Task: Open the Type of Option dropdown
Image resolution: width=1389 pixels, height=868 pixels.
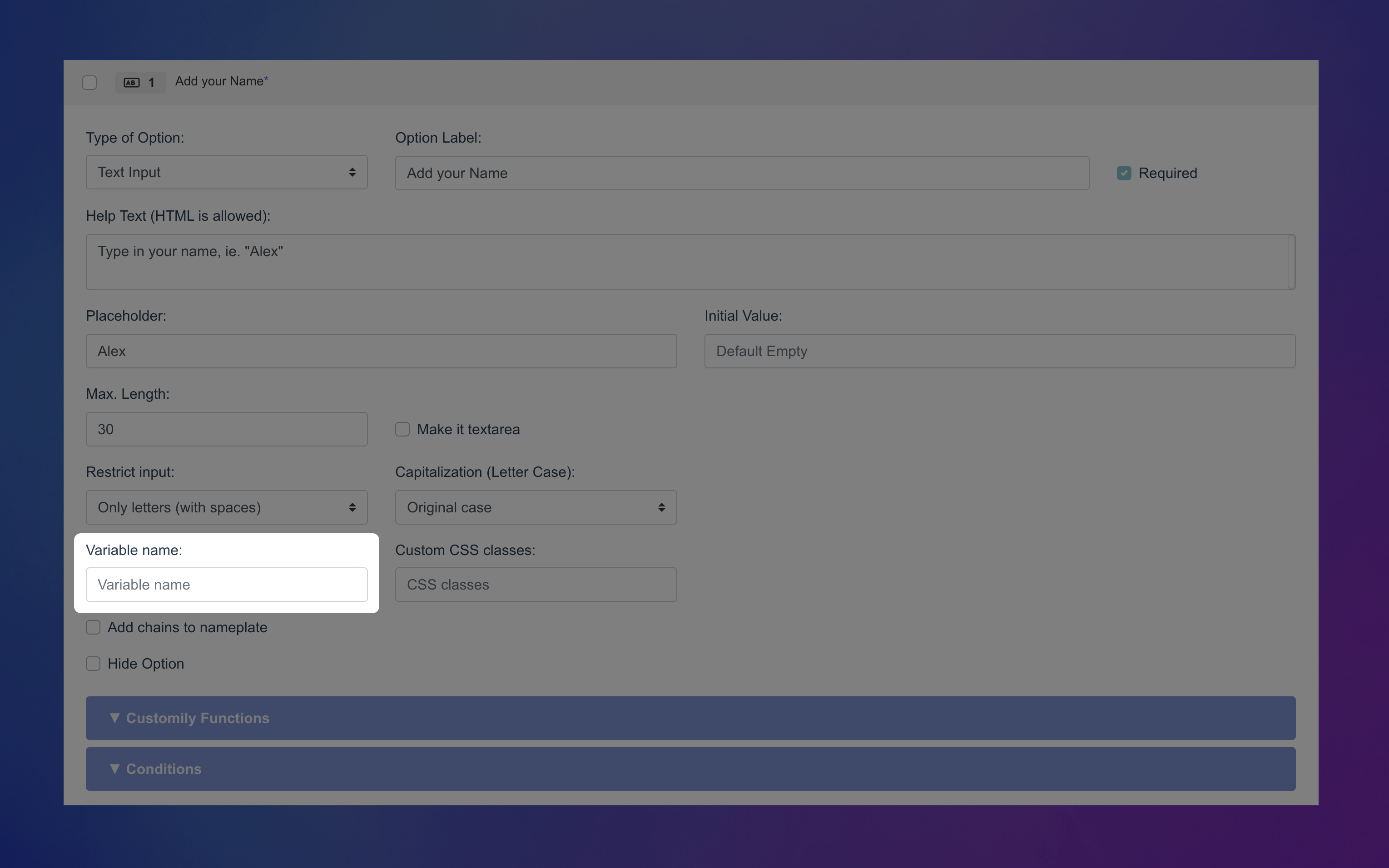Action: point(226,172)
